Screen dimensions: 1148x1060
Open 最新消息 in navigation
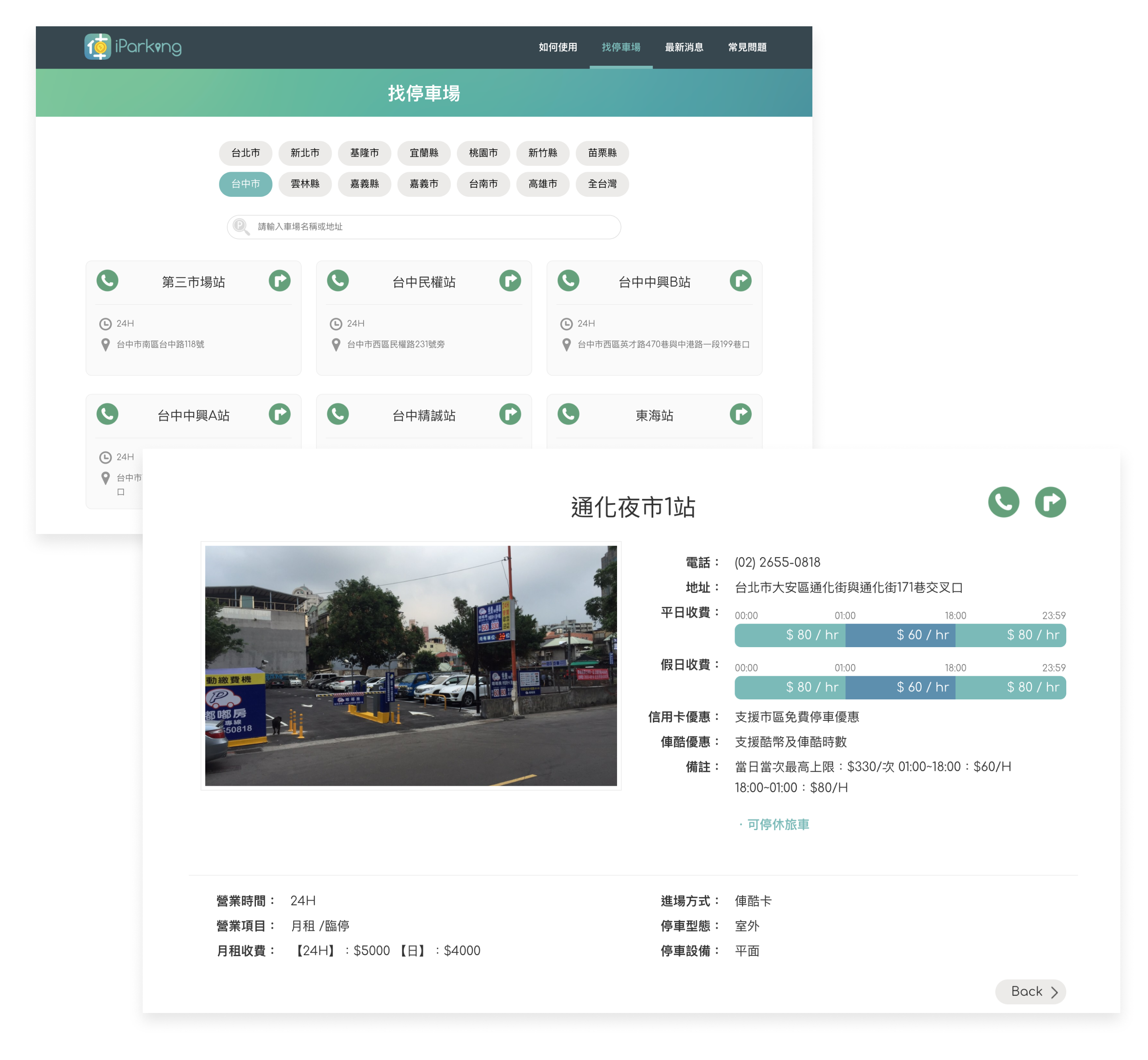(x=684, y=47)
